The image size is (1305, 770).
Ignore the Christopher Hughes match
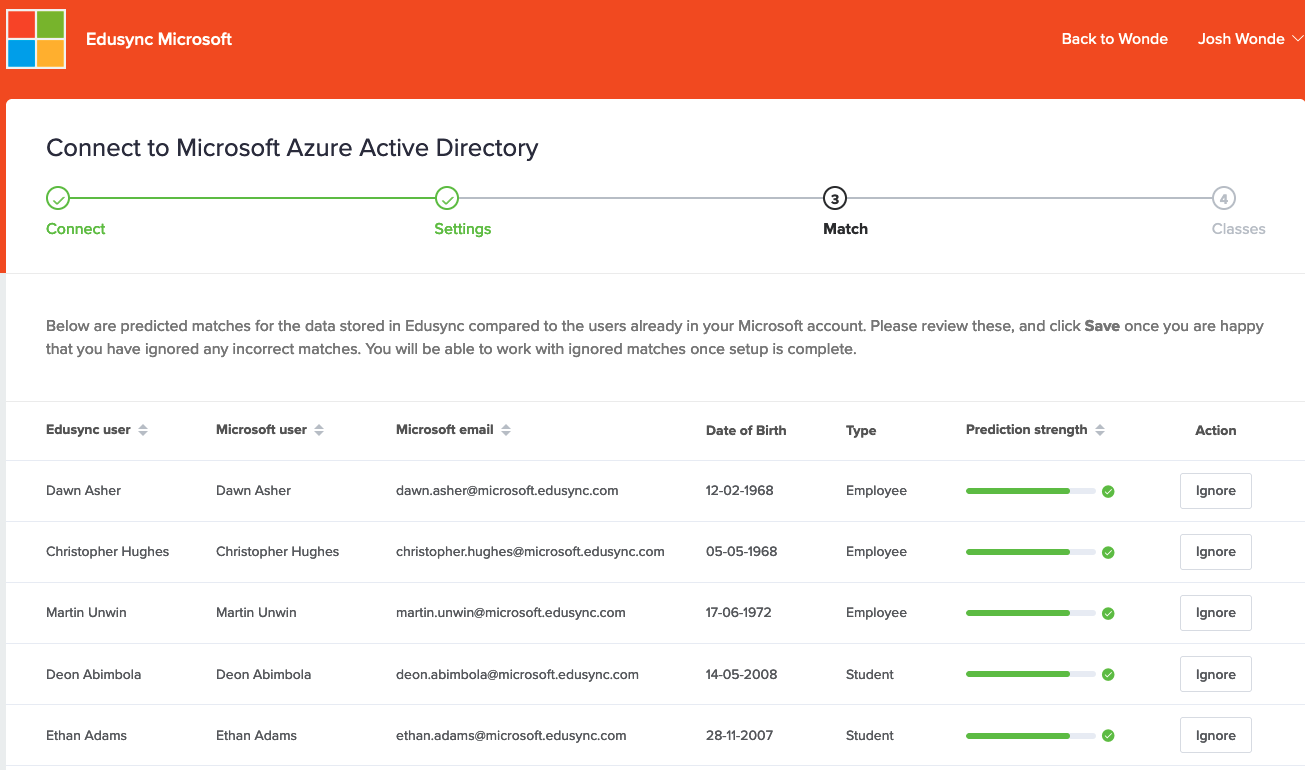1216,552
